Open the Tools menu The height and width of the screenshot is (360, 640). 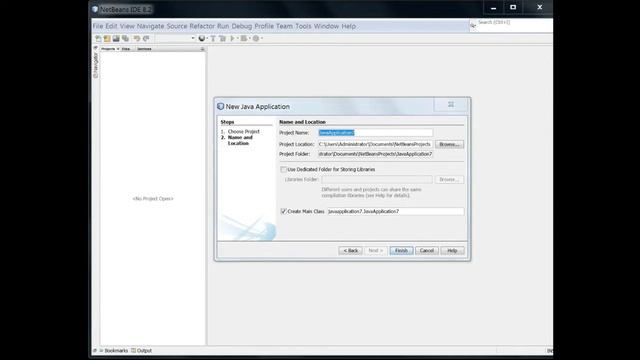click(303, 26)
